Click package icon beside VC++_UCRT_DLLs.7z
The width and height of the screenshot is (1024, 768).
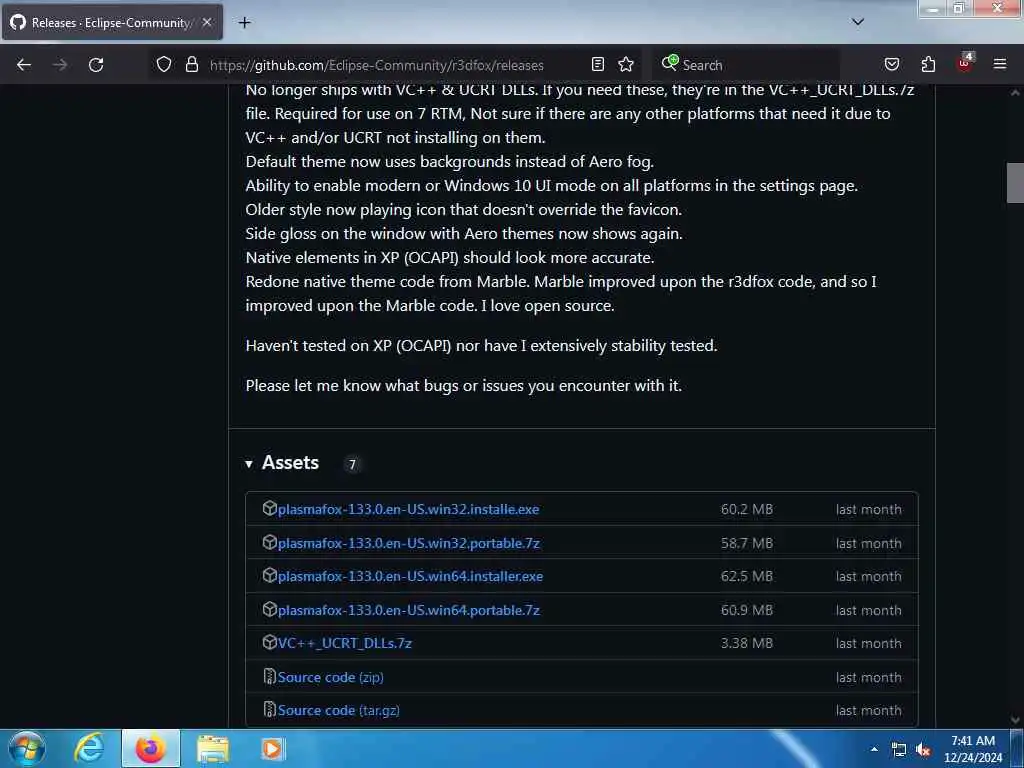269,643
